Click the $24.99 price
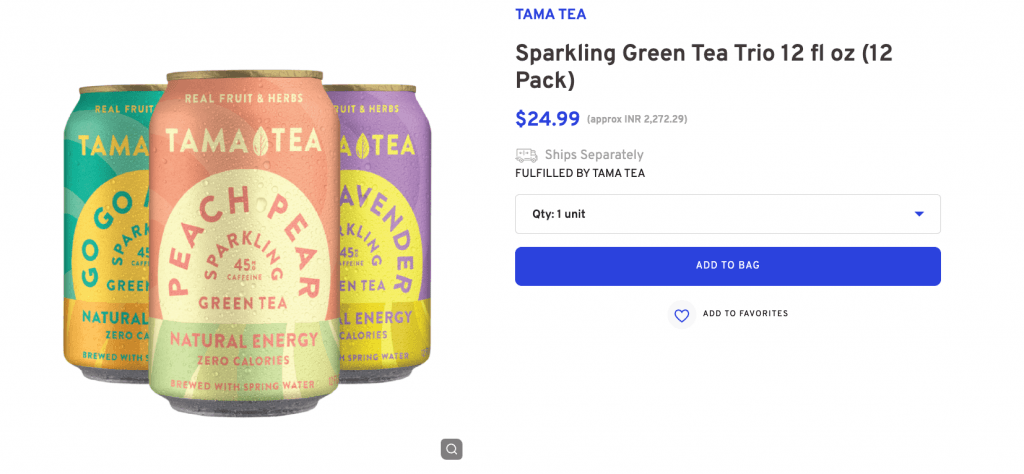Screen dimensions: 1024x474 [547, 119]
